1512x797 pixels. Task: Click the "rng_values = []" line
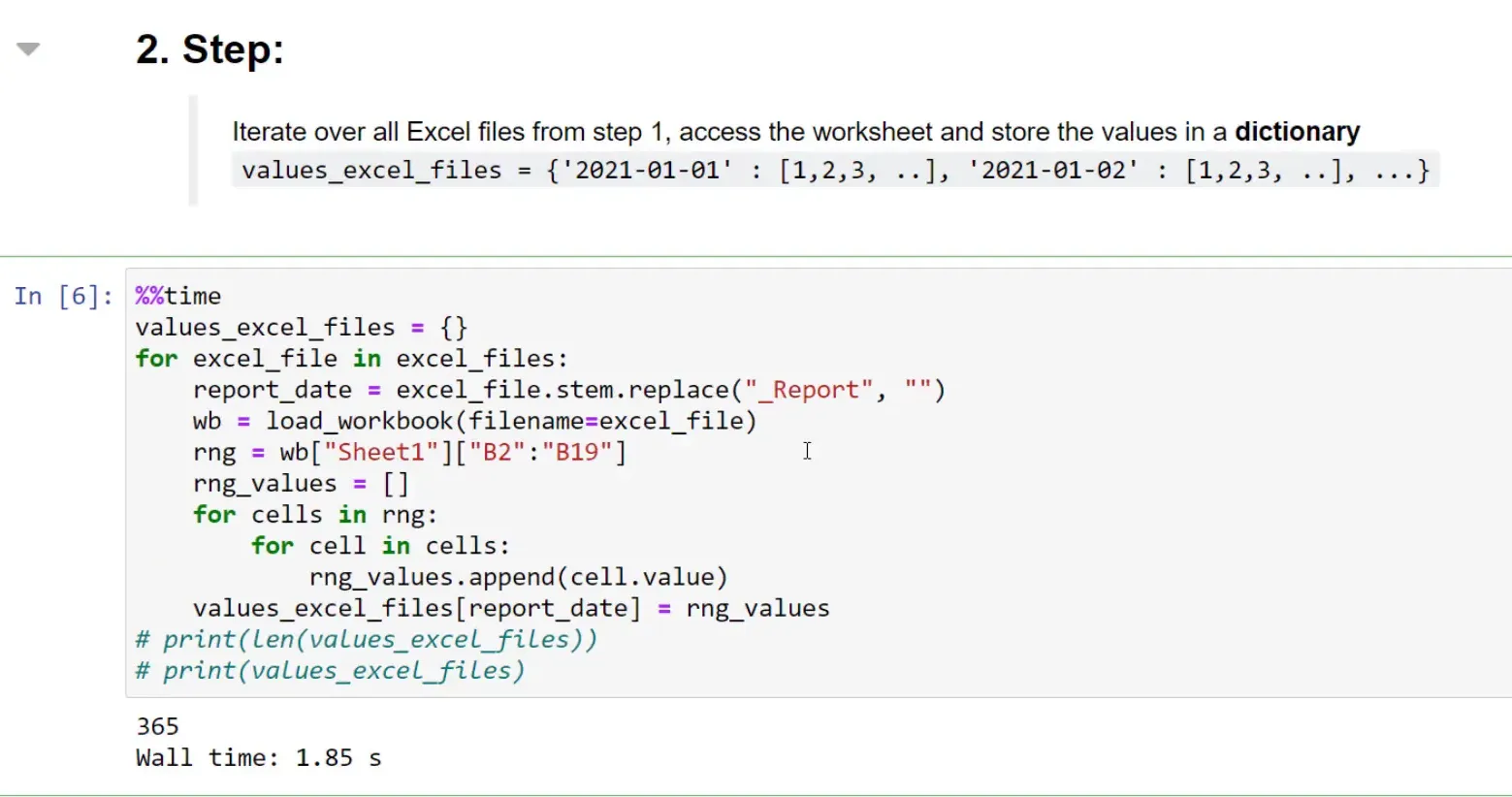coord(301,483)
